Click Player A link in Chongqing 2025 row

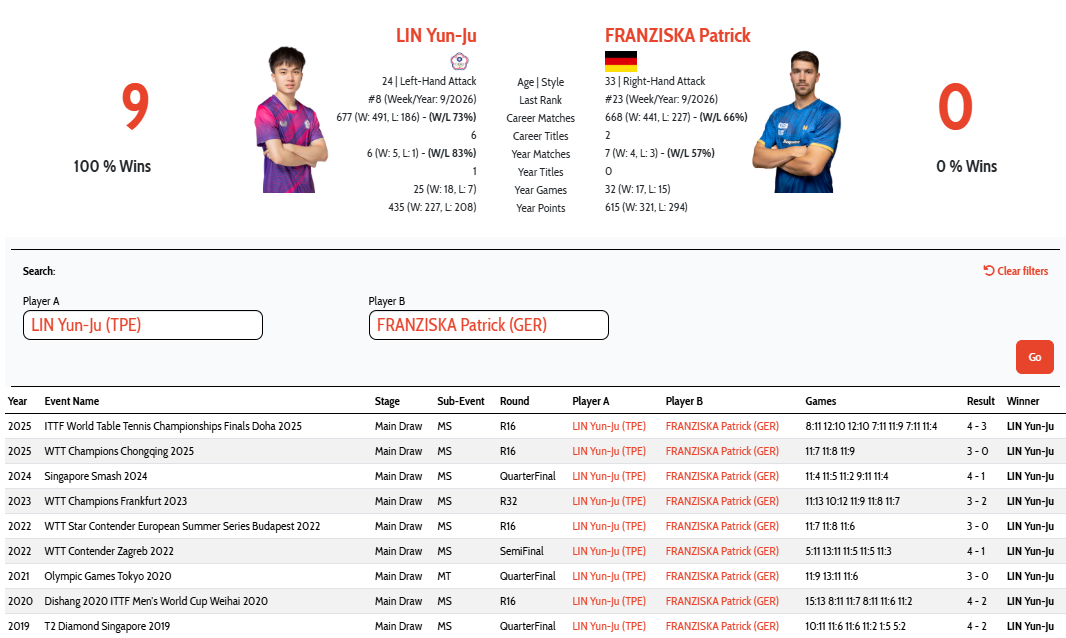click(x=608, y=451)
